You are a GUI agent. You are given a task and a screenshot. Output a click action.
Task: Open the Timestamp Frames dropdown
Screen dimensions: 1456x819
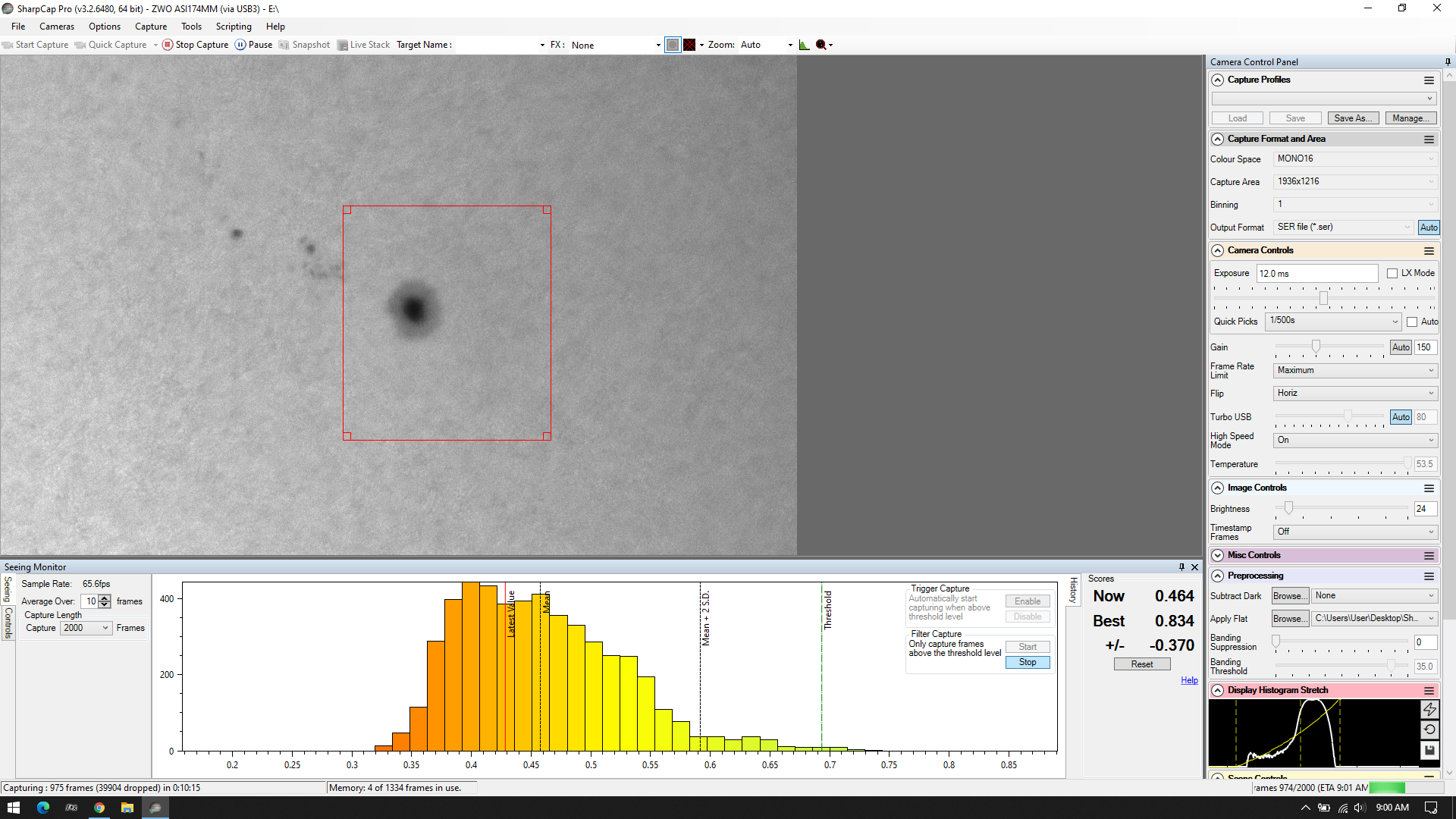coord(1355,532)
